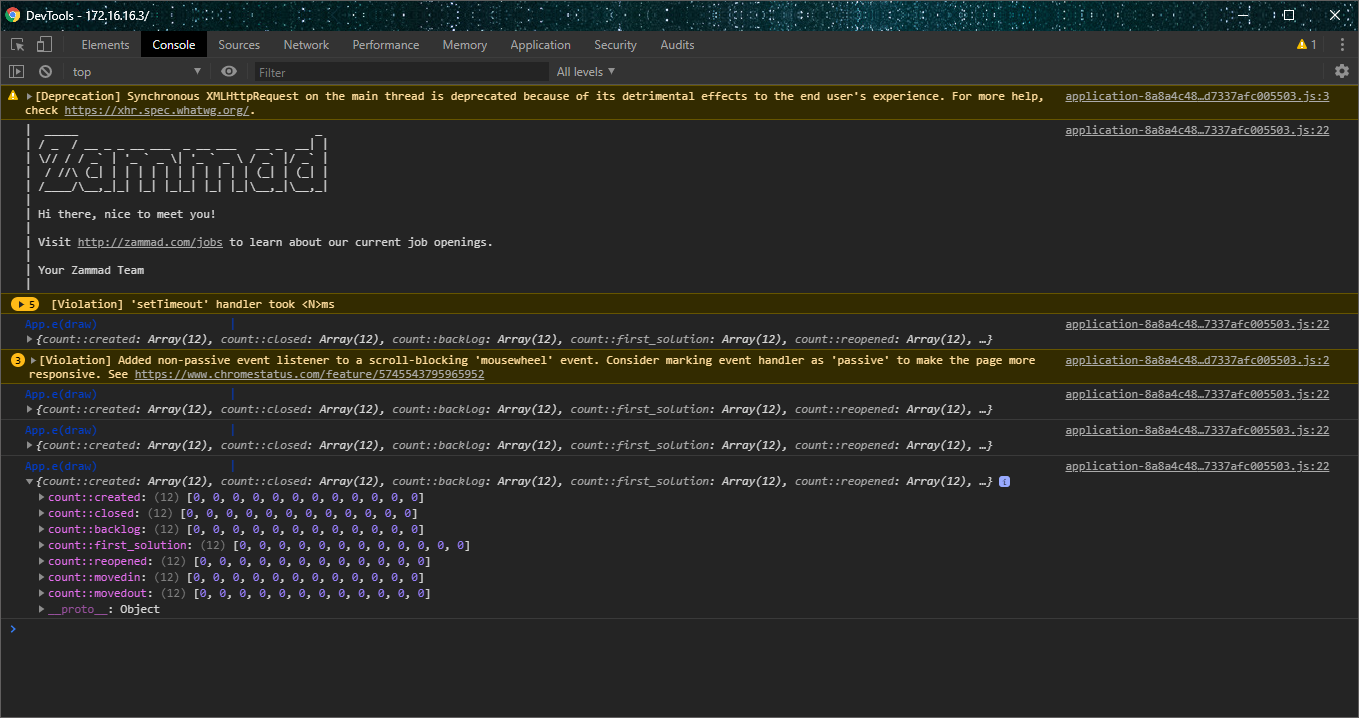Select the inspect element cursor tool
The width and height of the screenshot is (1359, 718).
pos(16,44)
